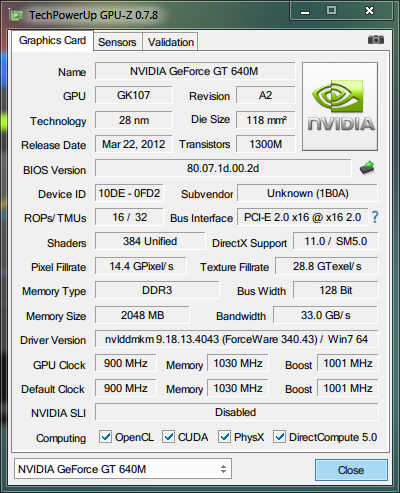Click the GPU Clock field 900 MHz
Screen dimensions: 400x493
point(126,363)
